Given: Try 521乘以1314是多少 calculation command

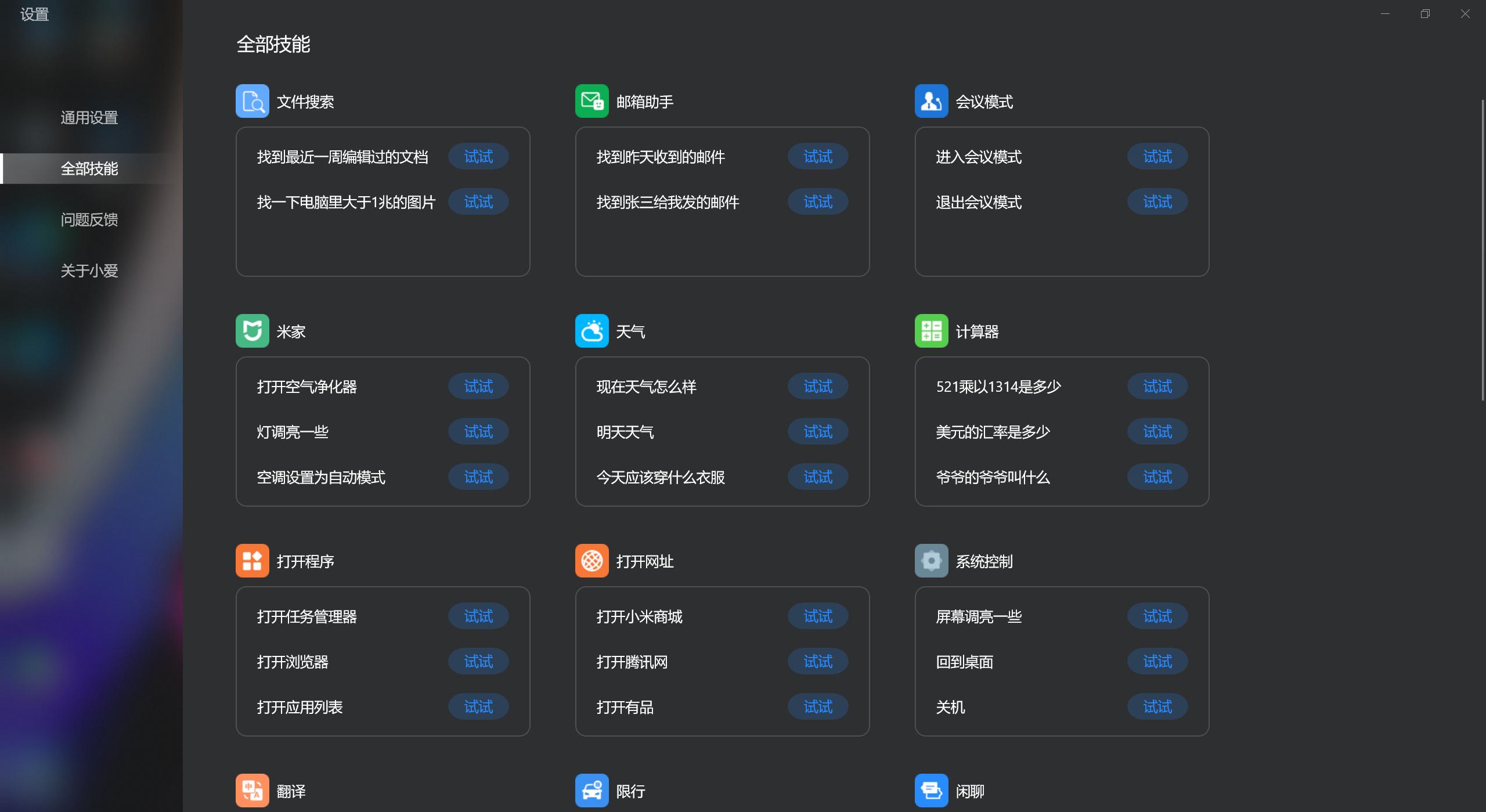Looking at the screenshot, I should pos(1156,386).
